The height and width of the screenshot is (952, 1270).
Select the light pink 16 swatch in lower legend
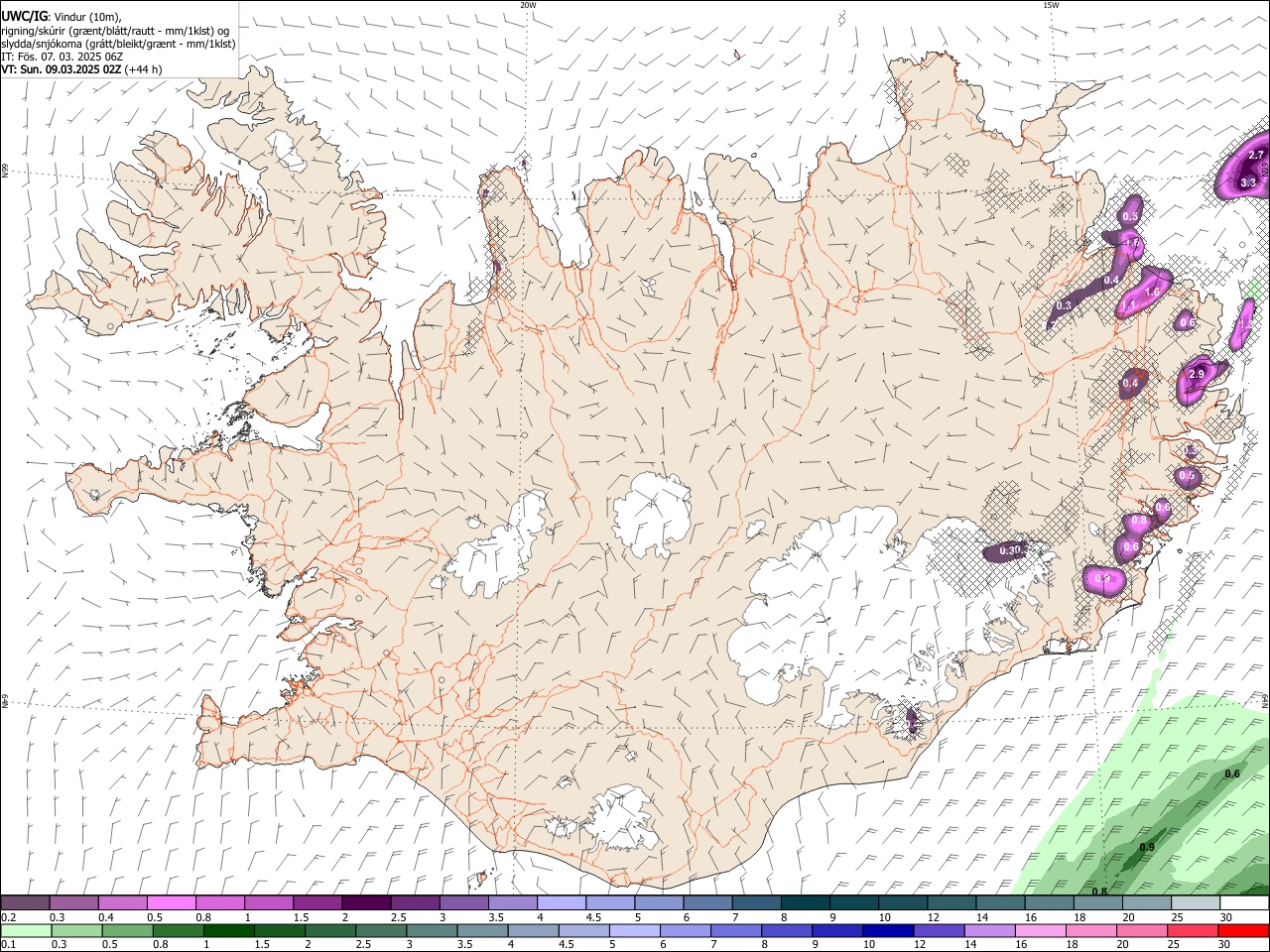click(x=1040, y=930)
